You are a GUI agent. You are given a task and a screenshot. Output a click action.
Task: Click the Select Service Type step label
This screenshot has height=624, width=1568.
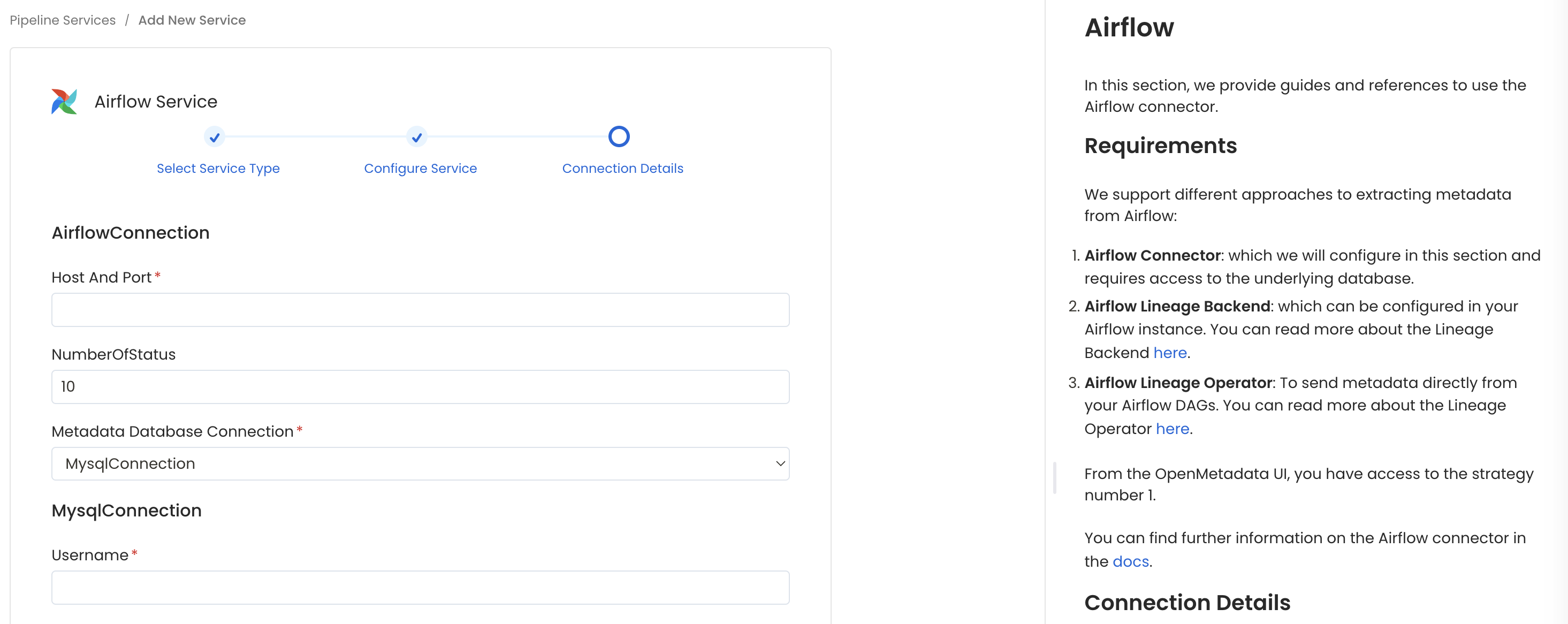(x=218, y=169)
